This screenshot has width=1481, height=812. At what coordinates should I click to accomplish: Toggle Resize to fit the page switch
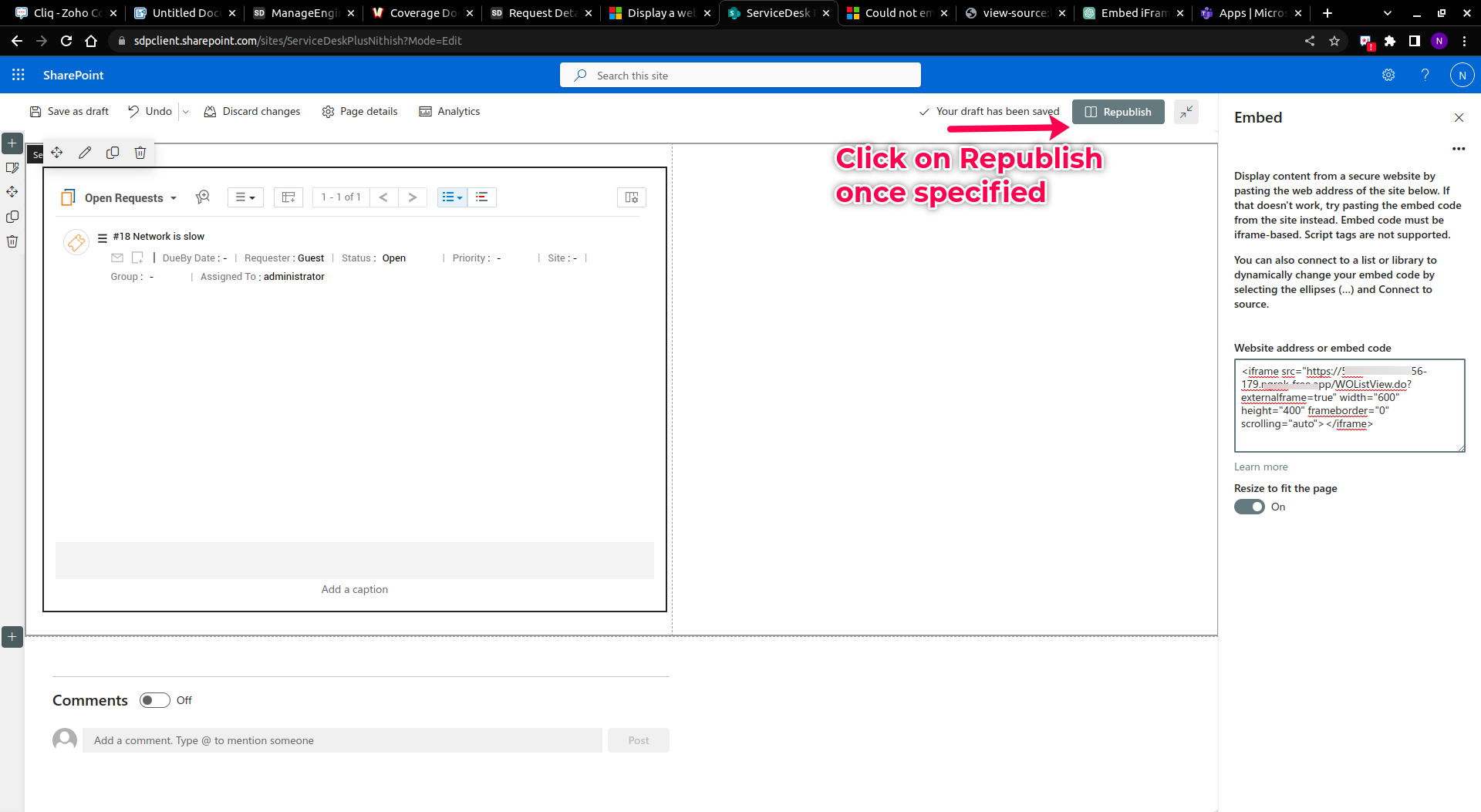(1250, 507)
